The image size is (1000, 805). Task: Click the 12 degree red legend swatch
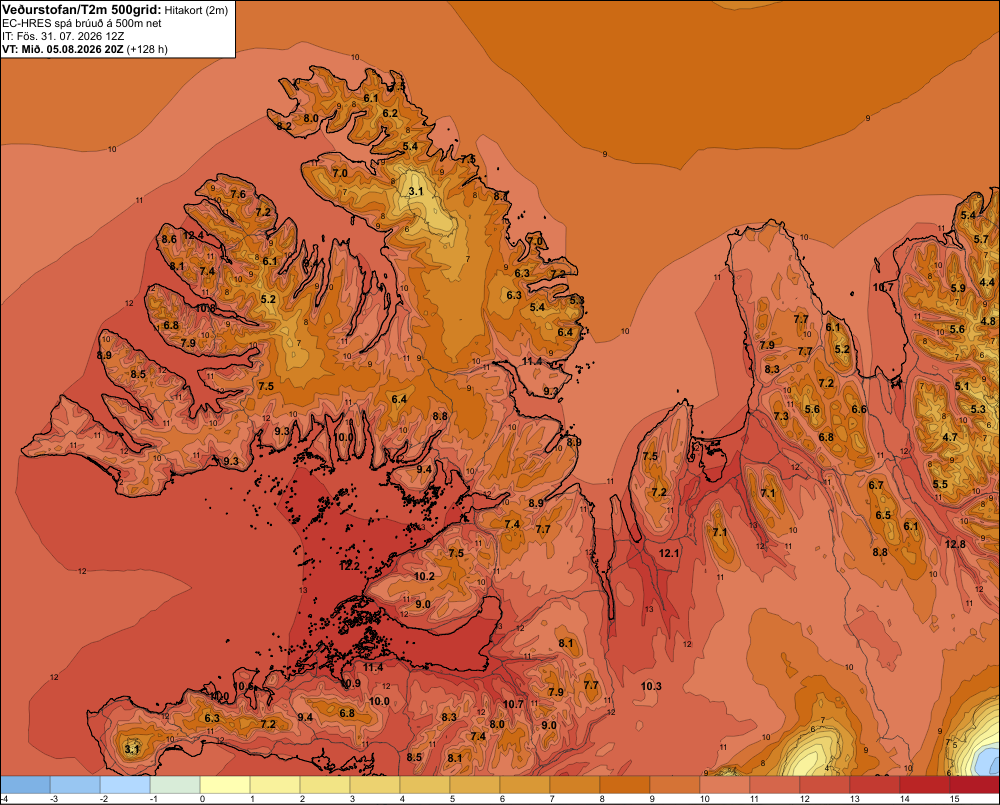click(825, 785)
